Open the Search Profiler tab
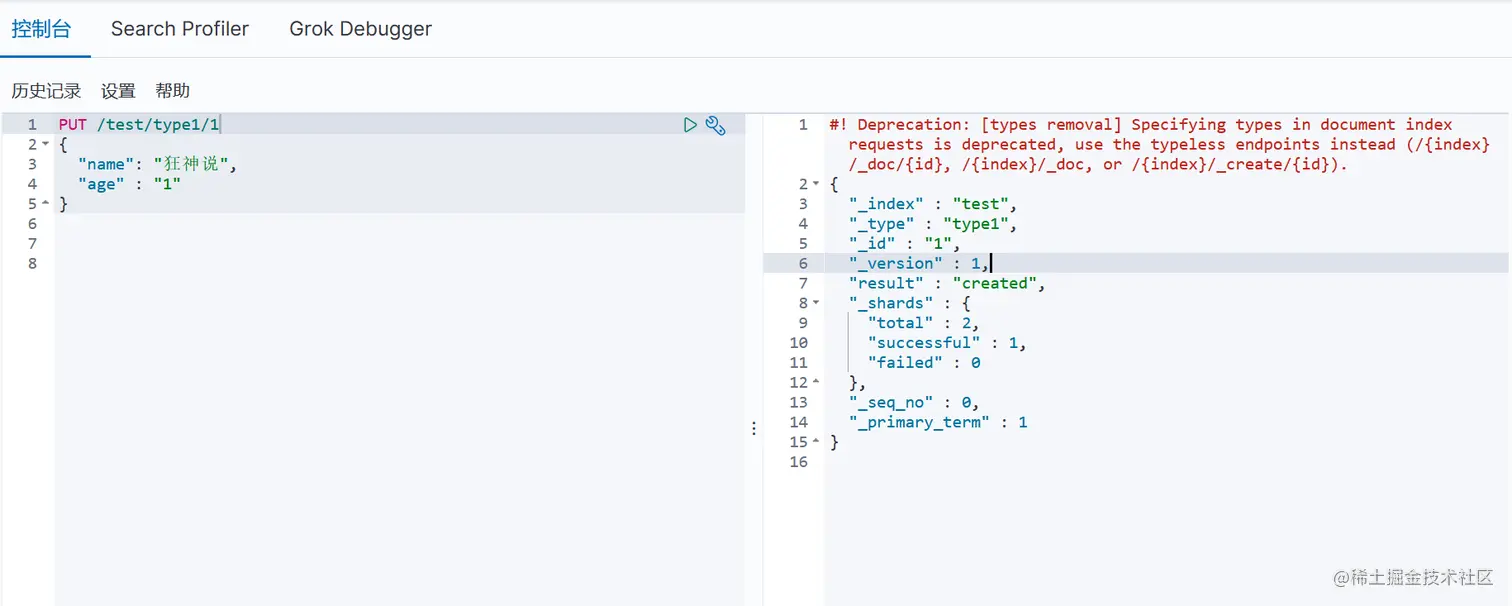1512x606 pixels. [x=180, y=29]
